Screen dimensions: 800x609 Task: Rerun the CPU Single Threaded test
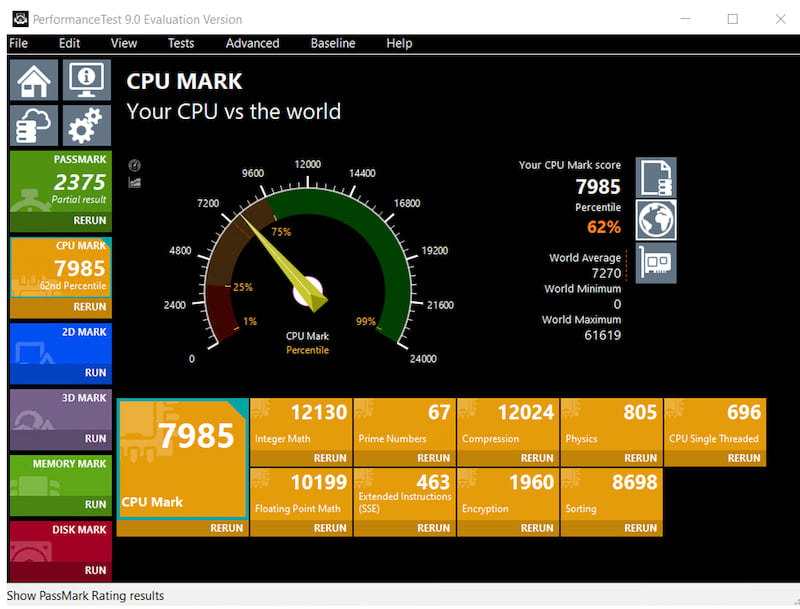pos(715,459)
